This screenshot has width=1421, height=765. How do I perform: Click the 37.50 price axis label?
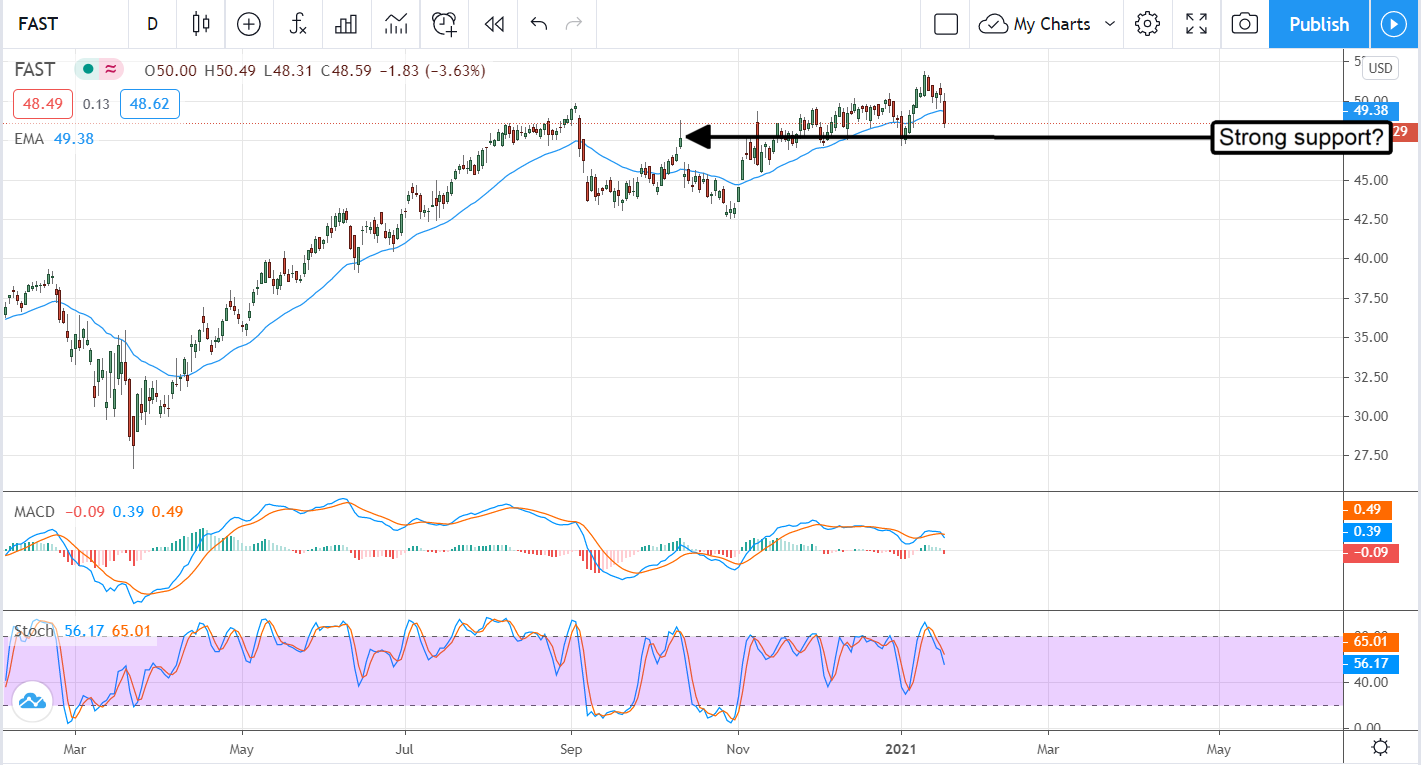point(1371,298)
